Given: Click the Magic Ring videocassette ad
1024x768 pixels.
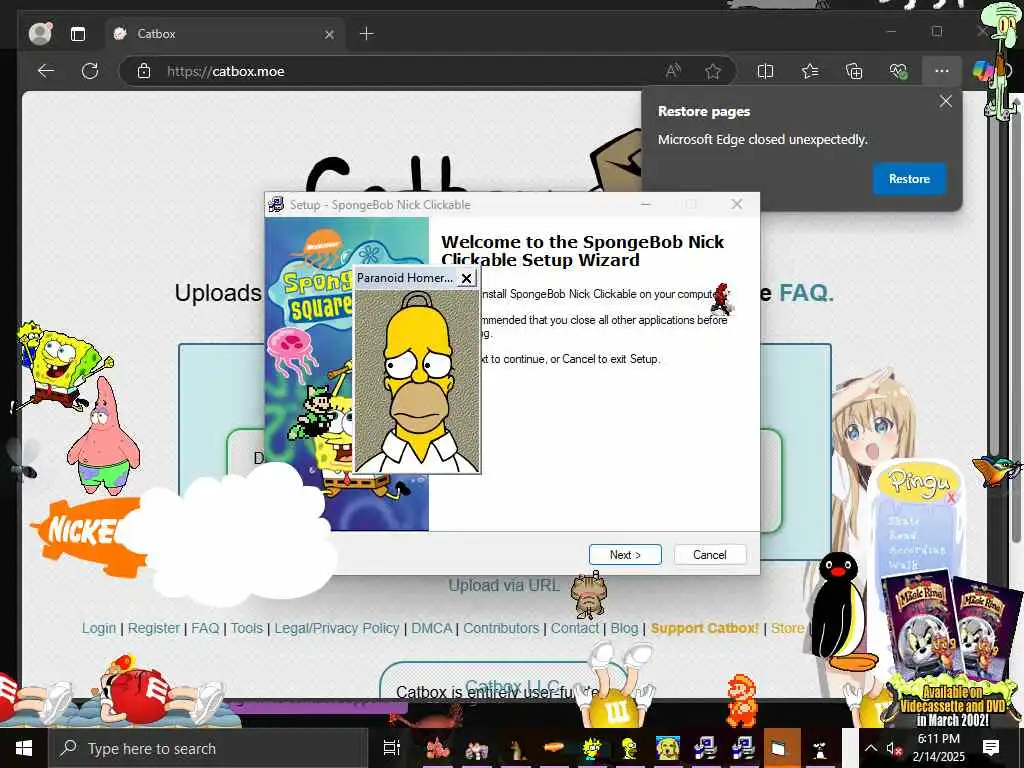Looking at the screenshot, I should point(950,647).
